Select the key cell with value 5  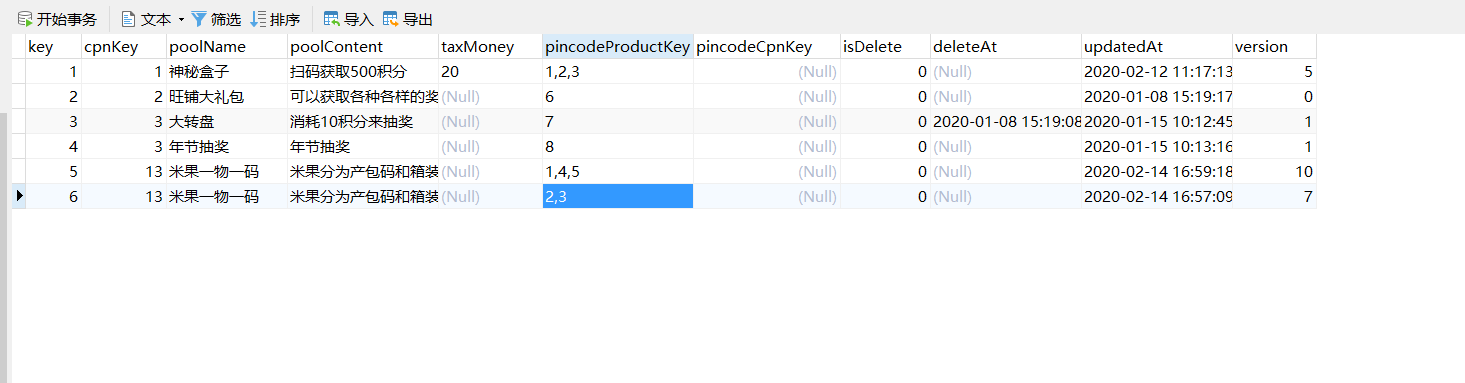pos(53,172)
